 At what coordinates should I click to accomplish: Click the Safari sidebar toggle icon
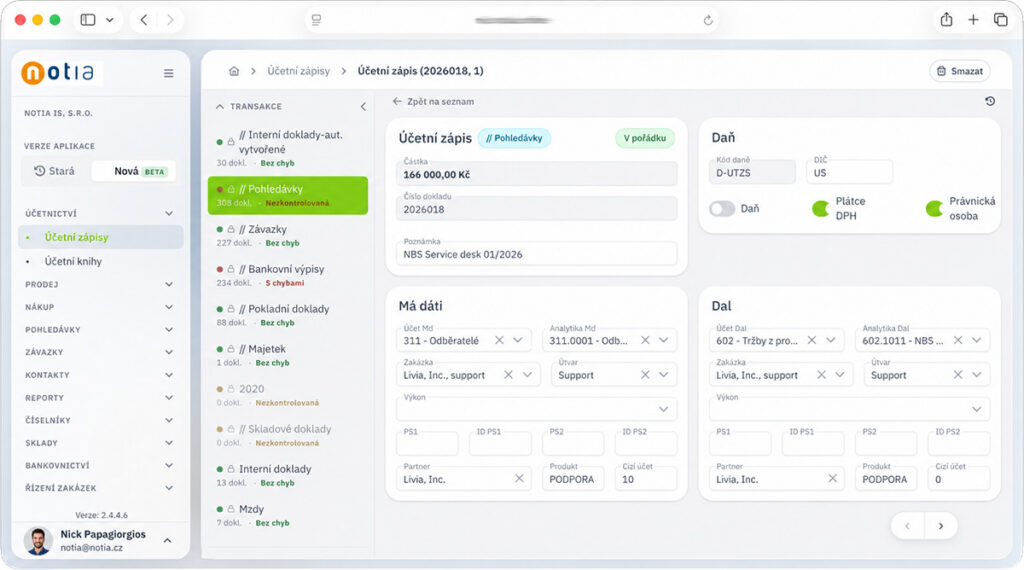[x=88, y=20]
